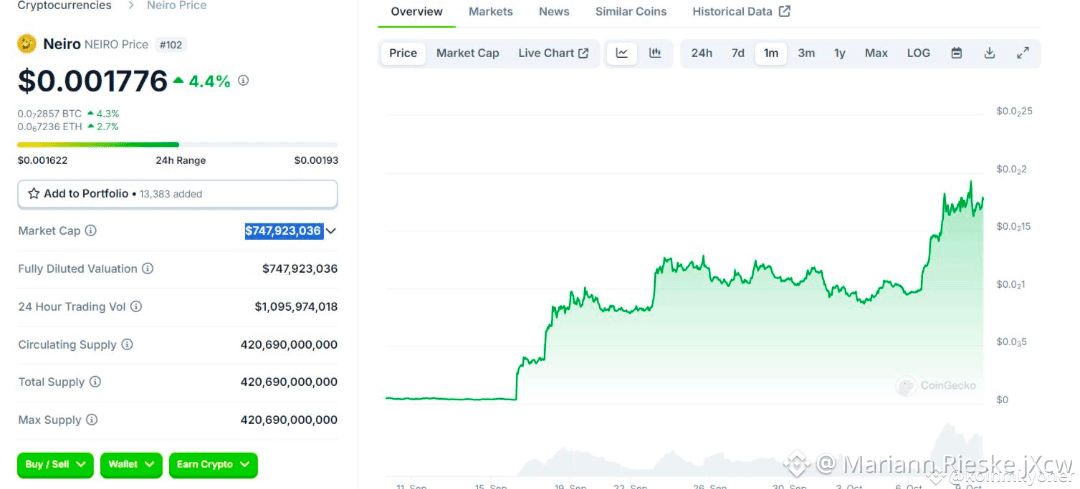Click the $0.00193 range high value
The height and width of the screenshot is (489, 1080).
coord(316,160)
